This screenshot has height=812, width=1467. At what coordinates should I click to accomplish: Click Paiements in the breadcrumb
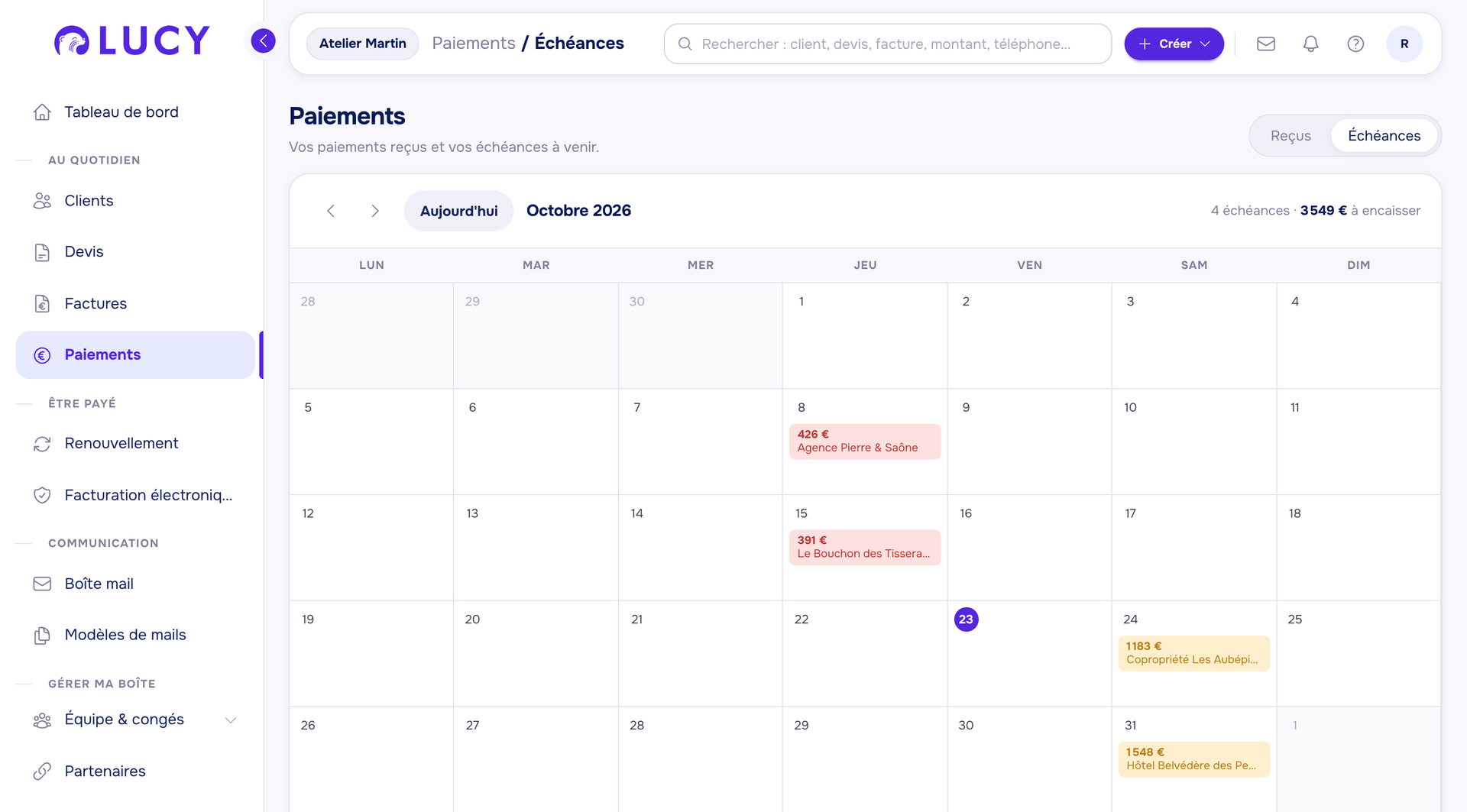[474, 44]
